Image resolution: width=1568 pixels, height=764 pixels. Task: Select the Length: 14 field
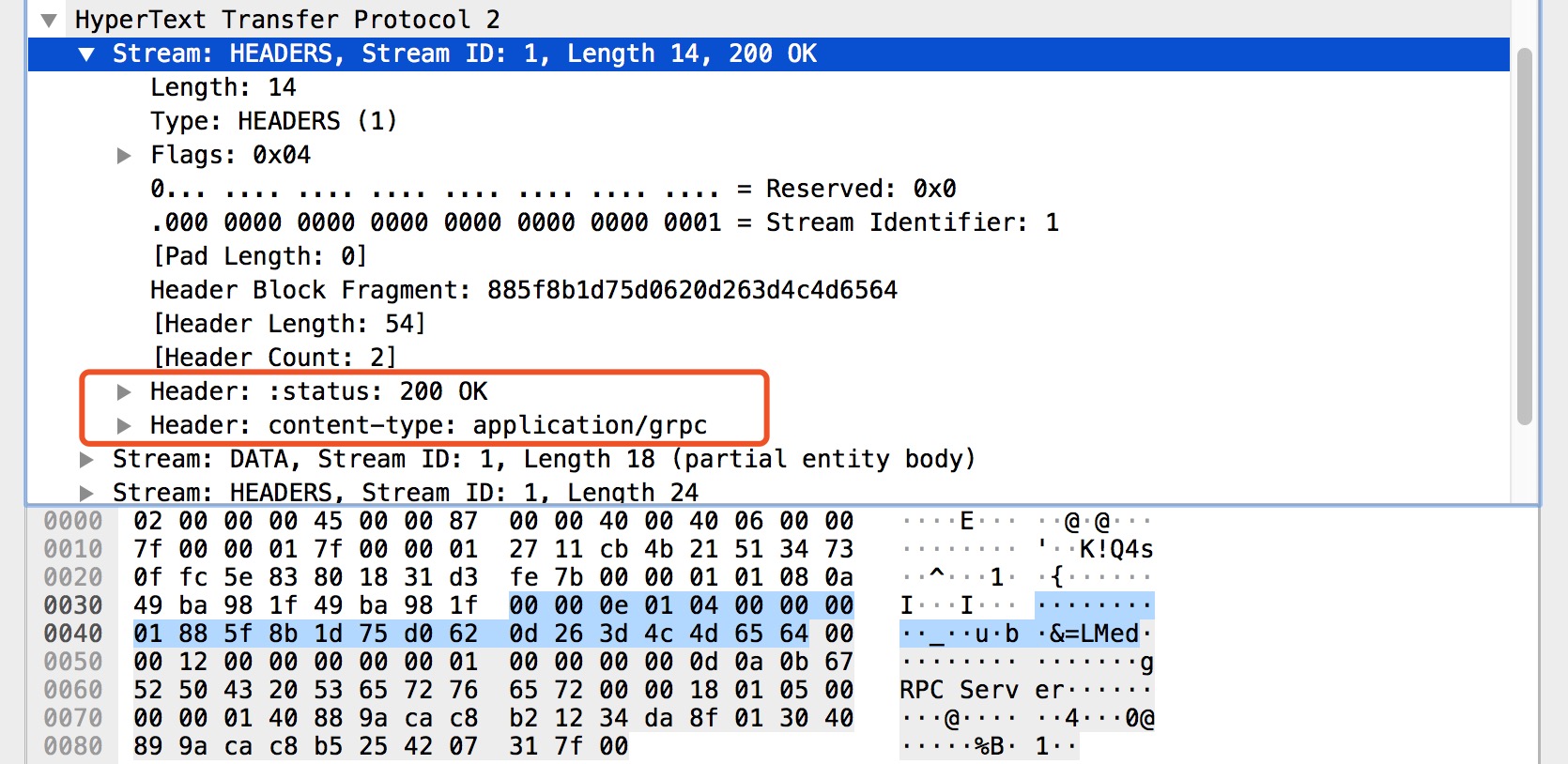click(223, 88)
